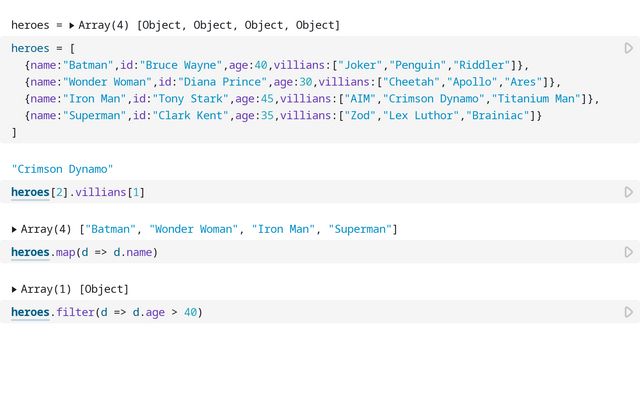
Task: Run the heroes array definition cell
Action: [628, 48]
